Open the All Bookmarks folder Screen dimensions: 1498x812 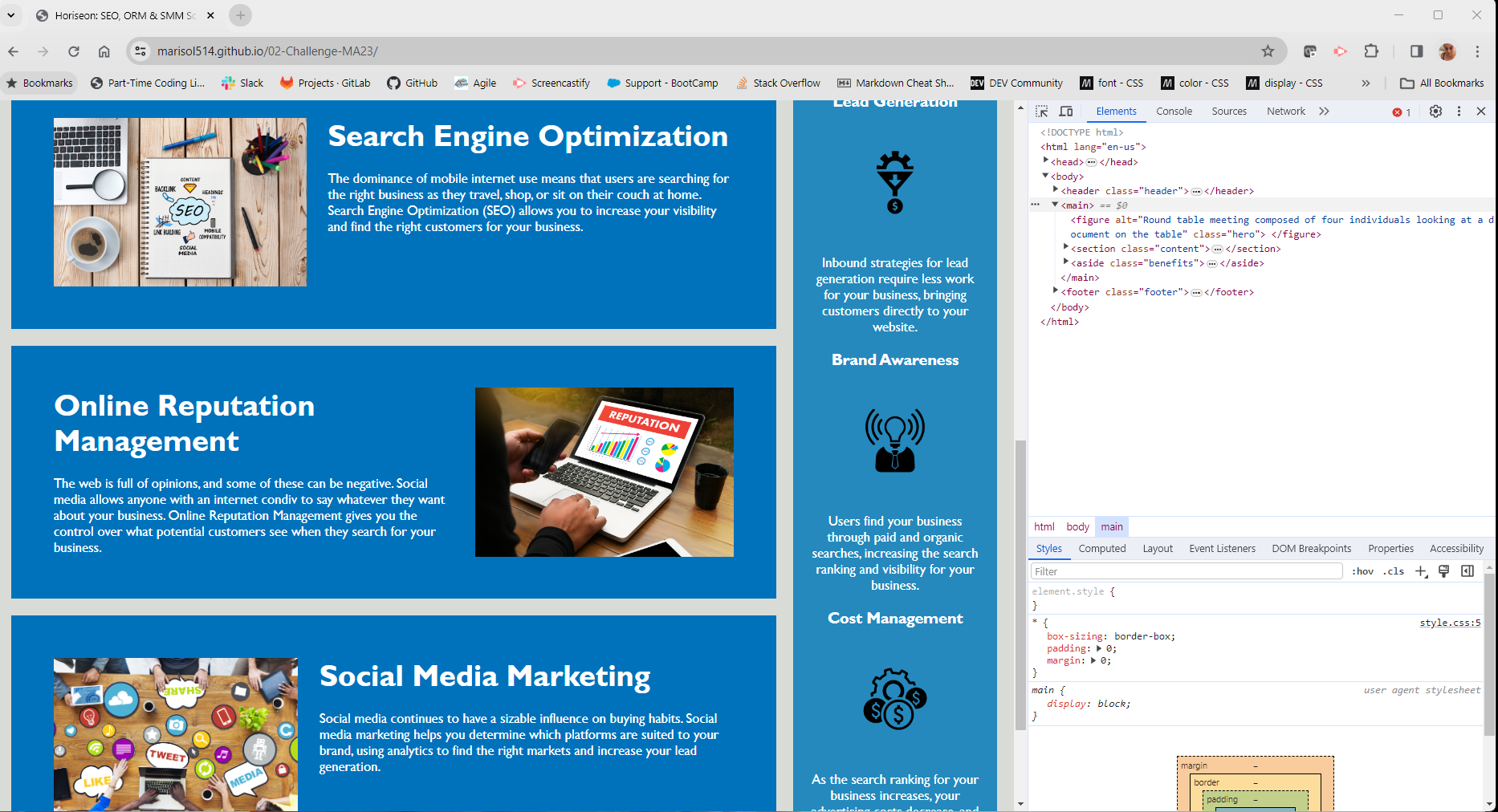pos(1442,83)
